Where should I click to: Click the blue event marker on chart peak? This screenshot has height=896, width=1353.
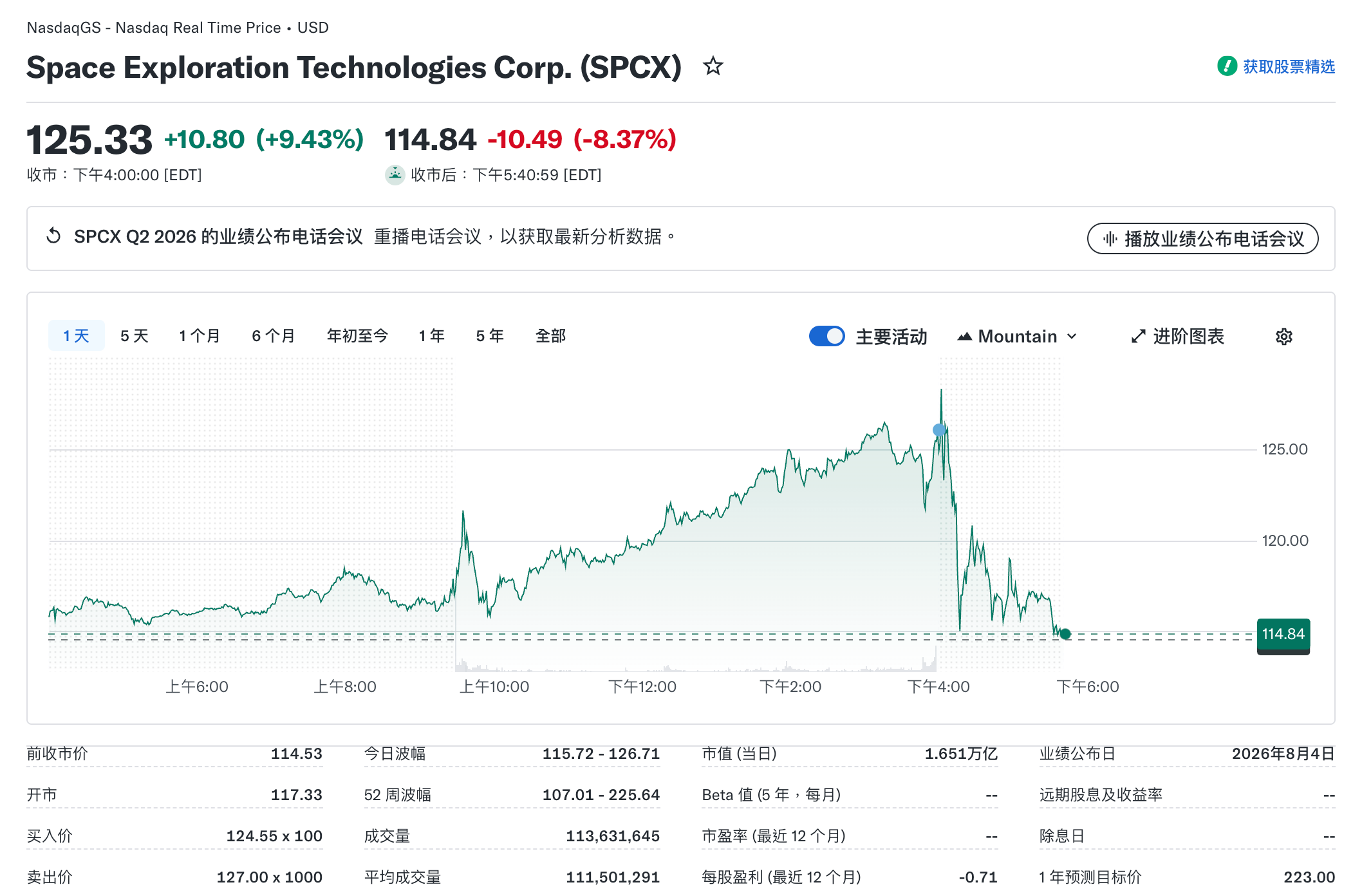939,429
